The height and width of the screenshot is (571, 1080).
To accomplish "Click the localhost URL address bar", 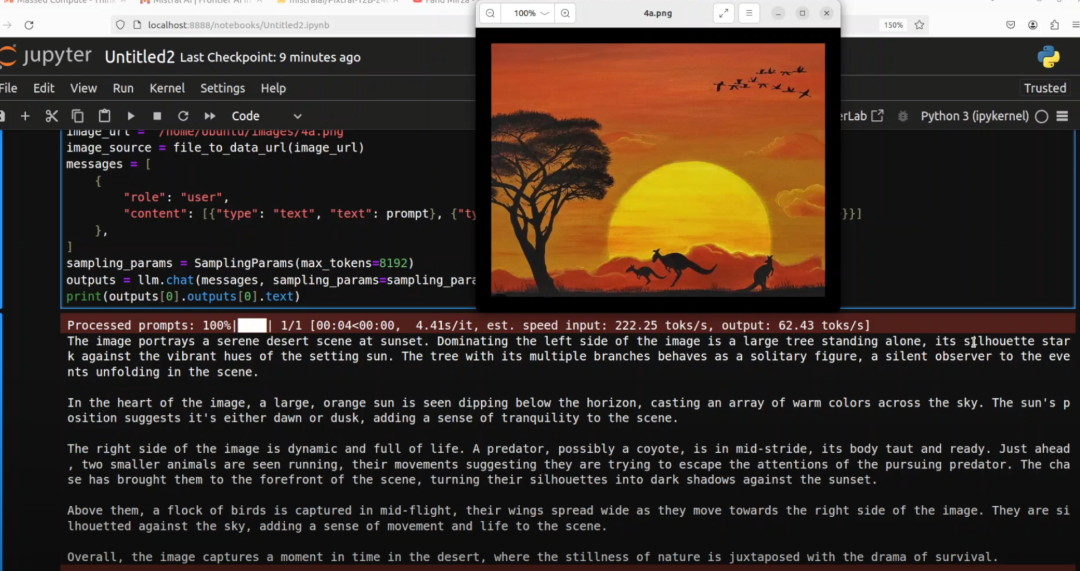I will point(300,25).
